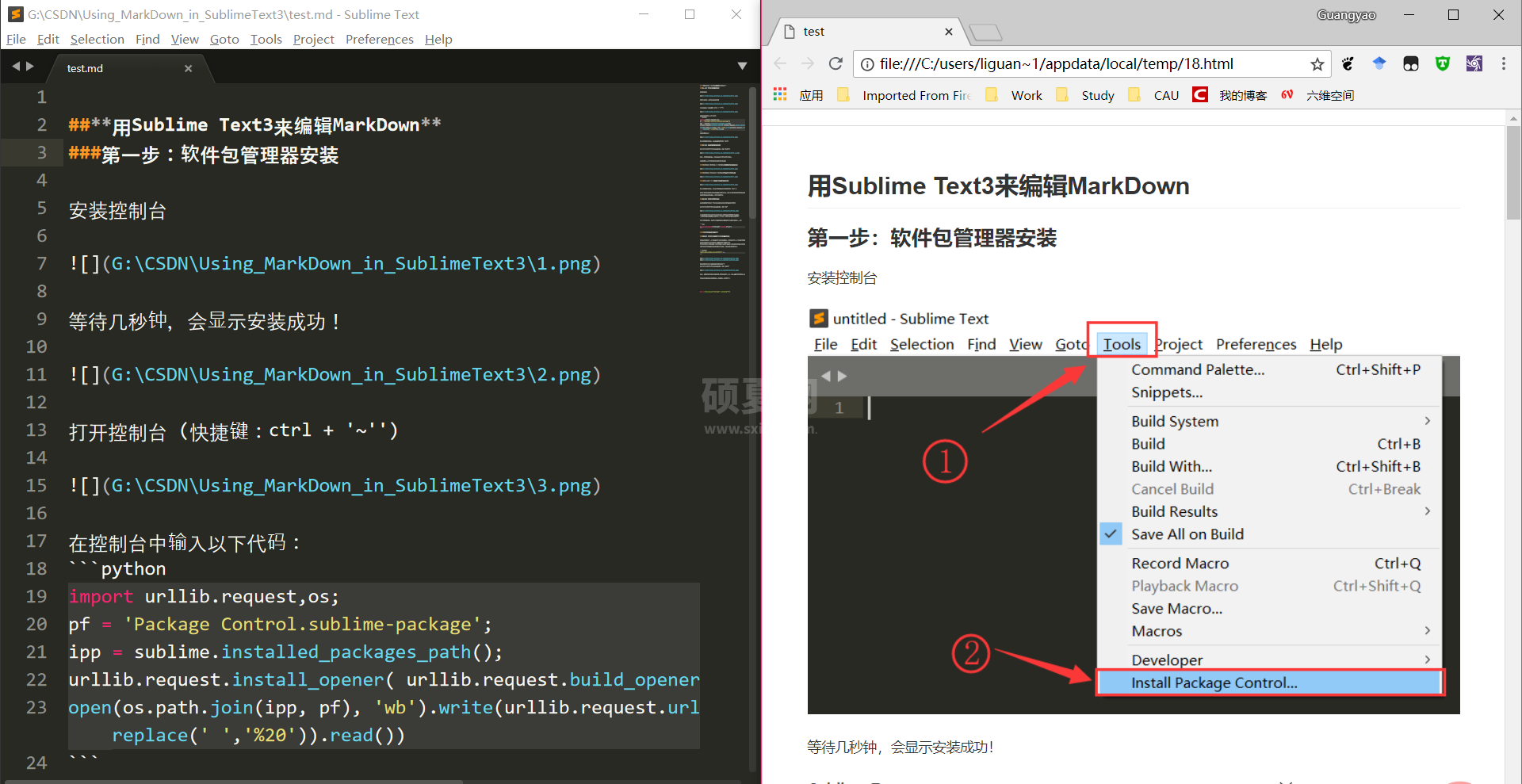Open the Chrome apps grid shortcut
Viewport: 1522px width, 784px height.
(780, 94)
